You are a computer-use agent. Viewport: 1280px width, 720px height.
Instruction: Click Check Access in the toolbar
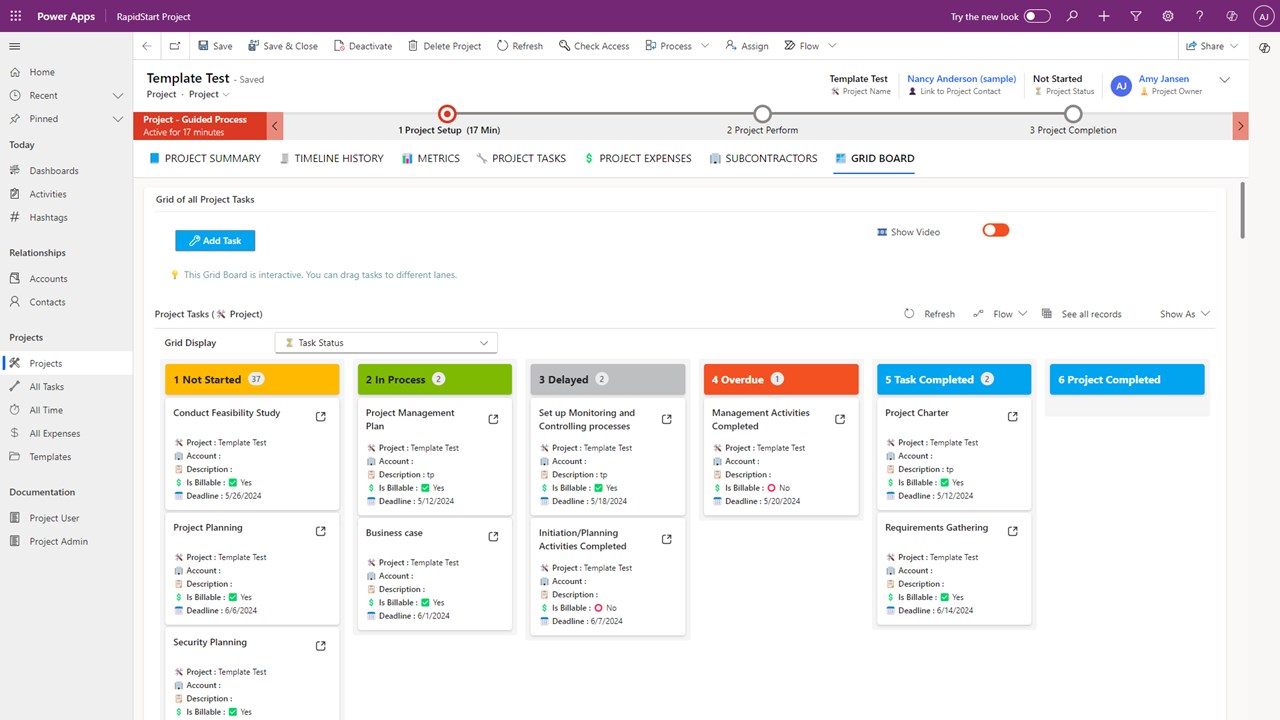pos(594,46)
